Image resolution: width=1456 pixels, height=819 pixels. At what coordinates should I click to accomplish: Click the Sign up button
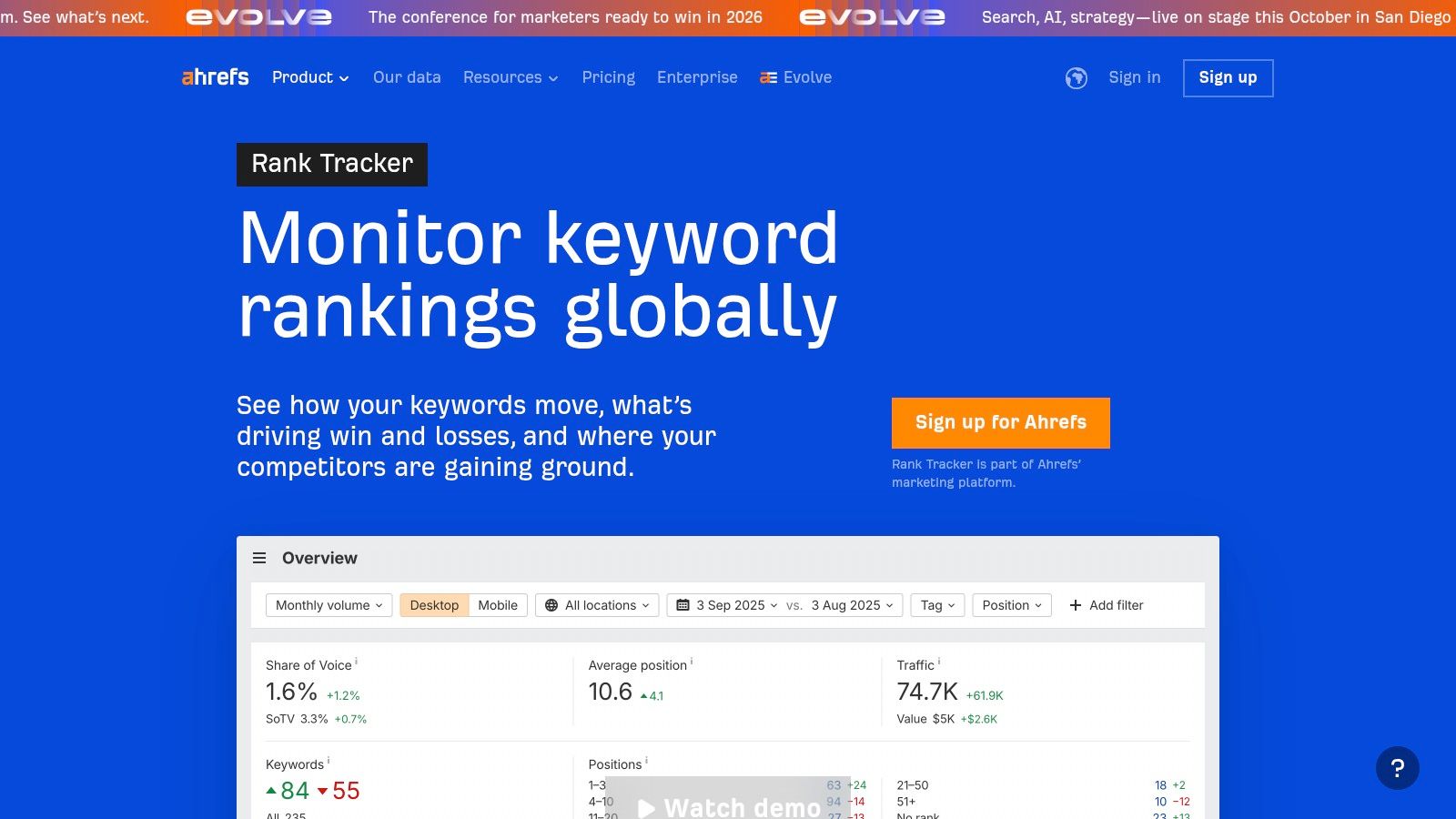pyautogui.click(x=1228, y=78)
